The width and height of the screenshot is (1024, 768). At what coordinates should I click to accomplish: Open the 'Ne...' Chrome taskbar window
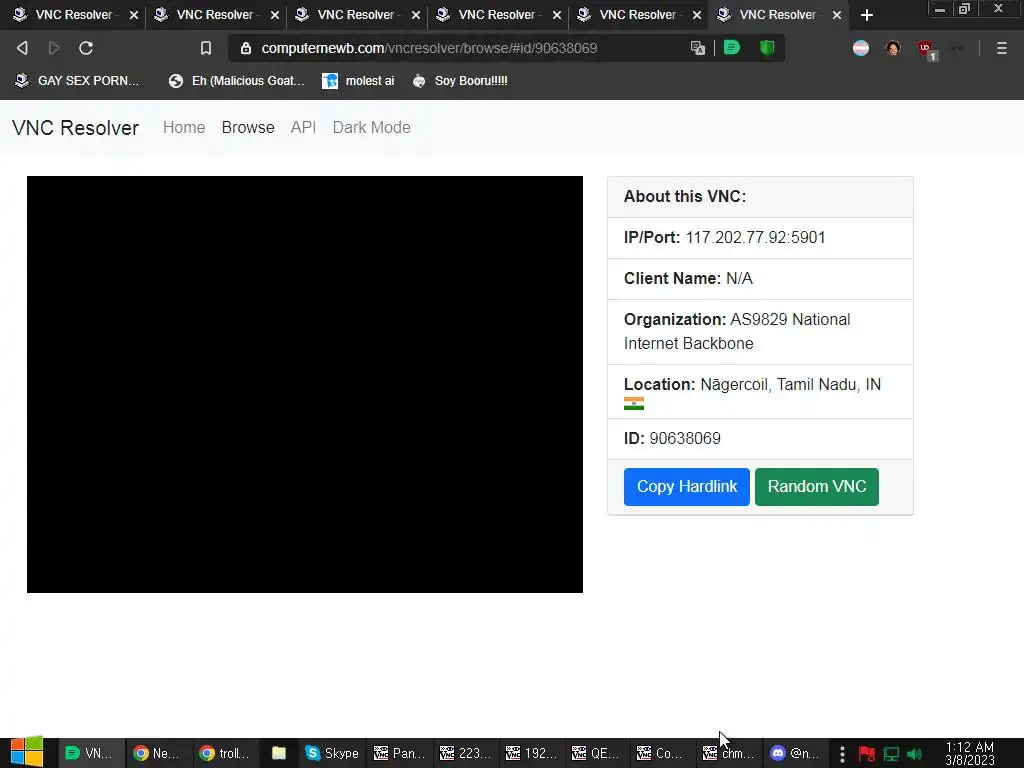[x=157, y=753]
